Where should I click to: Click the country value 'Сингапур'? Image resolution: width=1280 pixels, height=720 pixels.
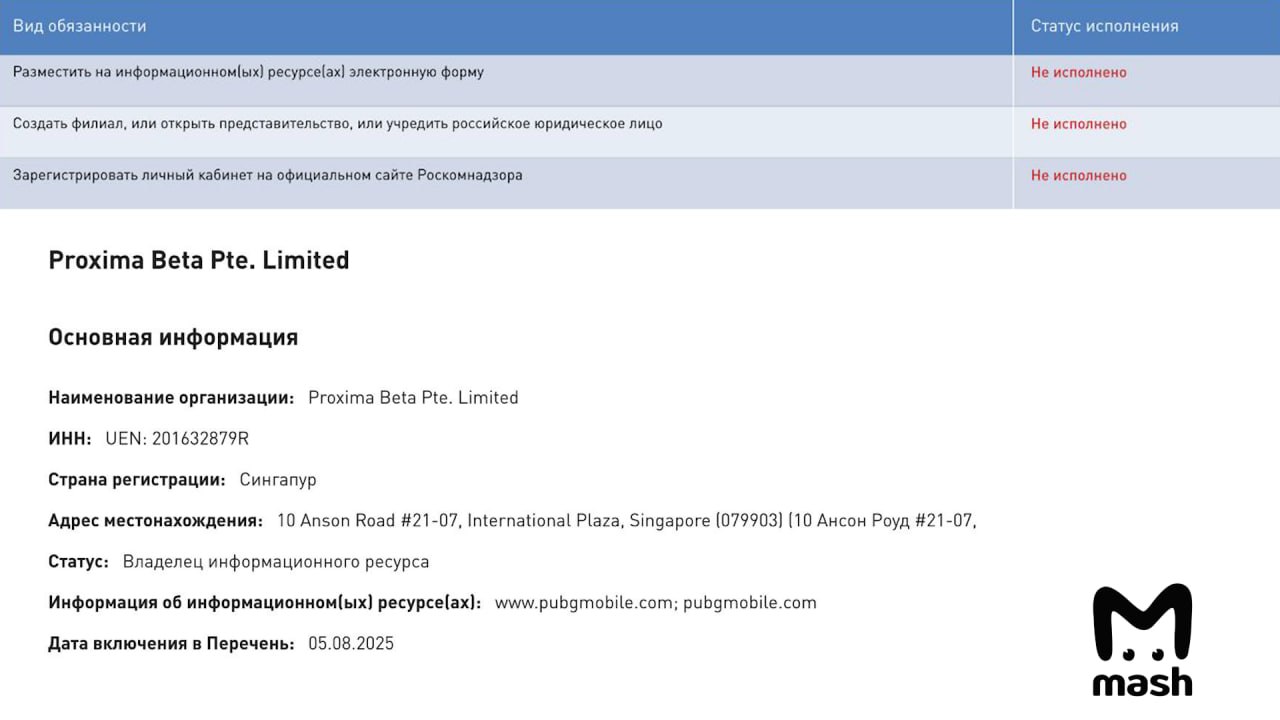(278, 480)
